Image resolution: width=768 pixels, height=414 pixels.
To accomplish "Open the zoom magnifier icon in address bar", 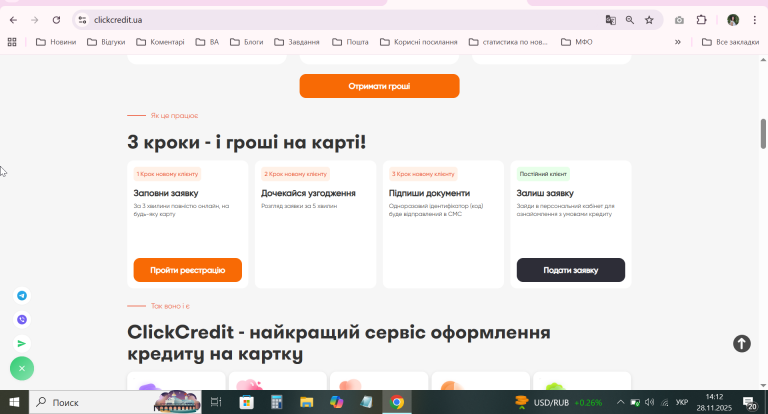I will point(630,20).
